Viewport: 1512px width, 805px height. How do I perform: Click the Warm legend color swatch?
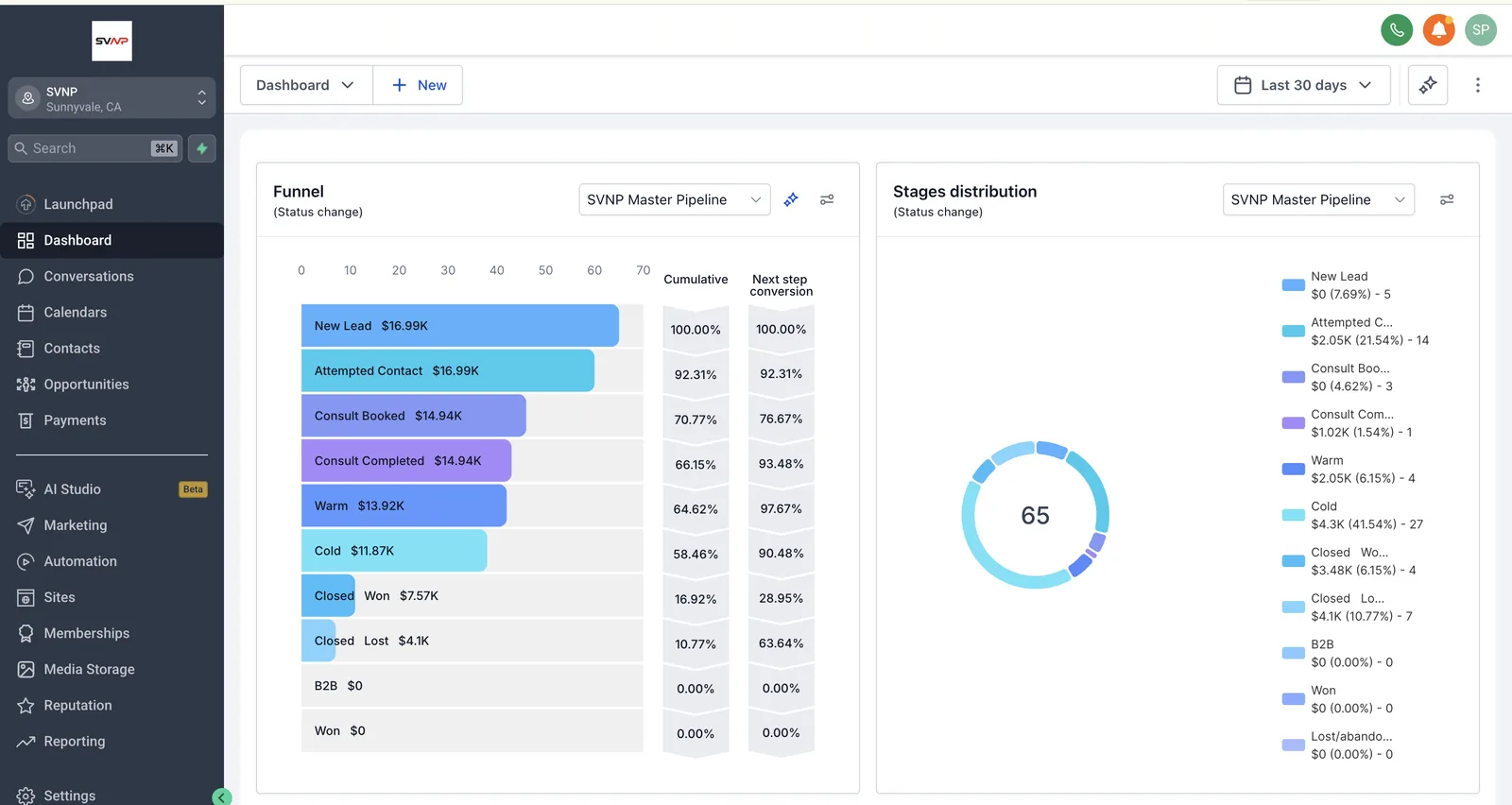click(1293, 469)
